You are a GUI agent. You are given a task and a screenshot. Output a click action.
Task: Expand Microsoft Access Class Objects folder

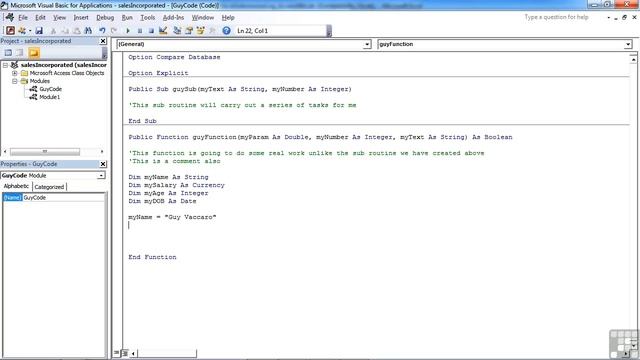15,73
